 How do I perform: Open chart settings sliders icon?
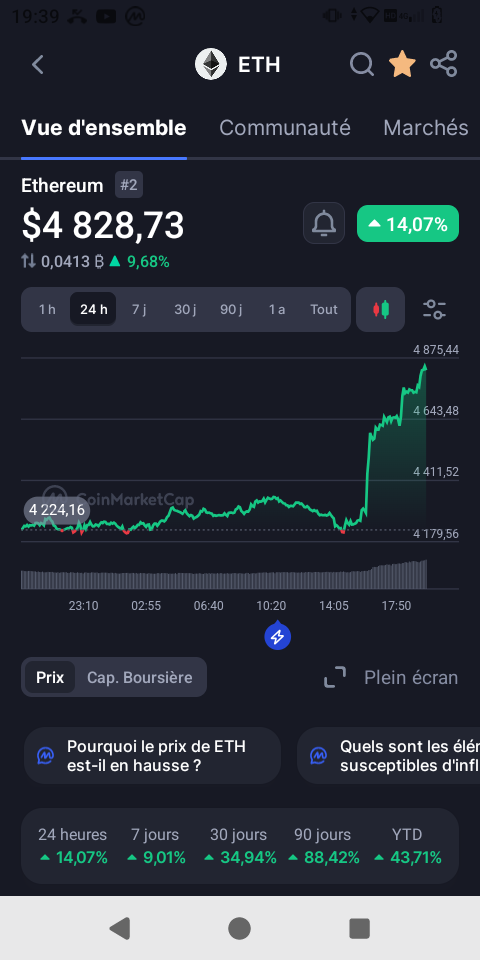[x=435, y=310]
